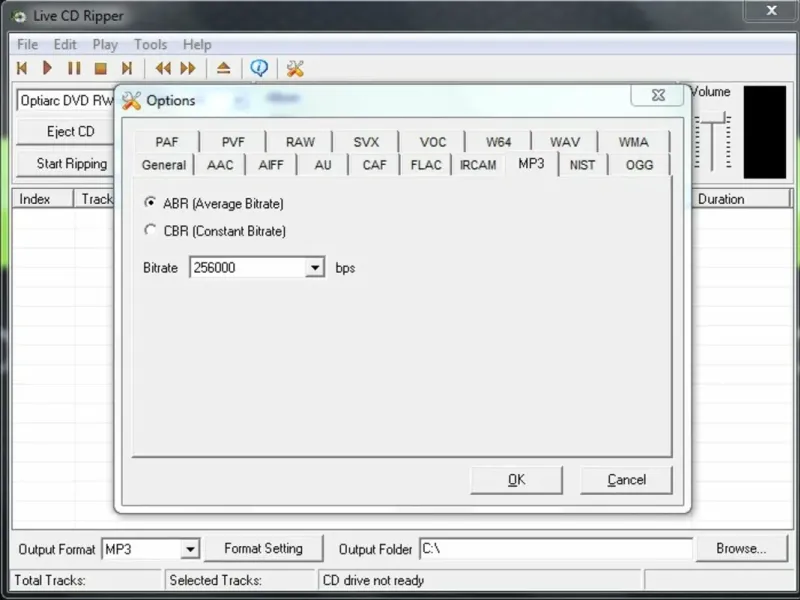Select ABR (Average Bitrate) radio button

pyautogui.click(x=150, y=203)
